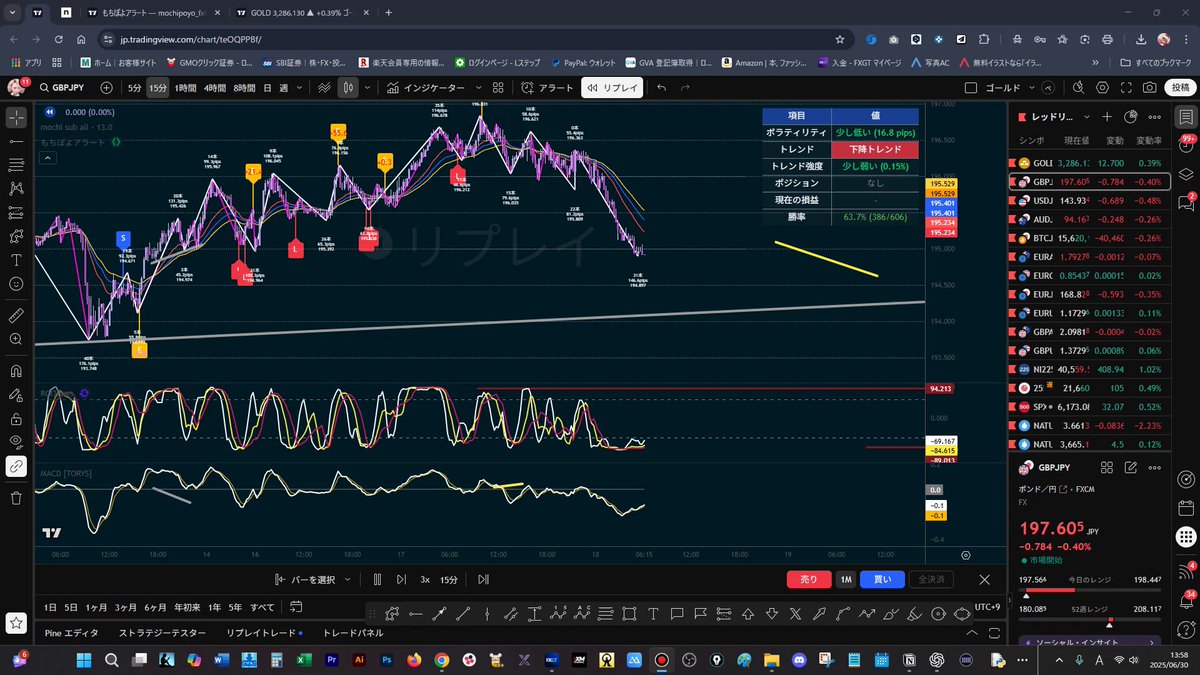Viewport: 1200px width, 675px height.
Task: Open Excel from the Windows taskbar
Action: point(304,660)
